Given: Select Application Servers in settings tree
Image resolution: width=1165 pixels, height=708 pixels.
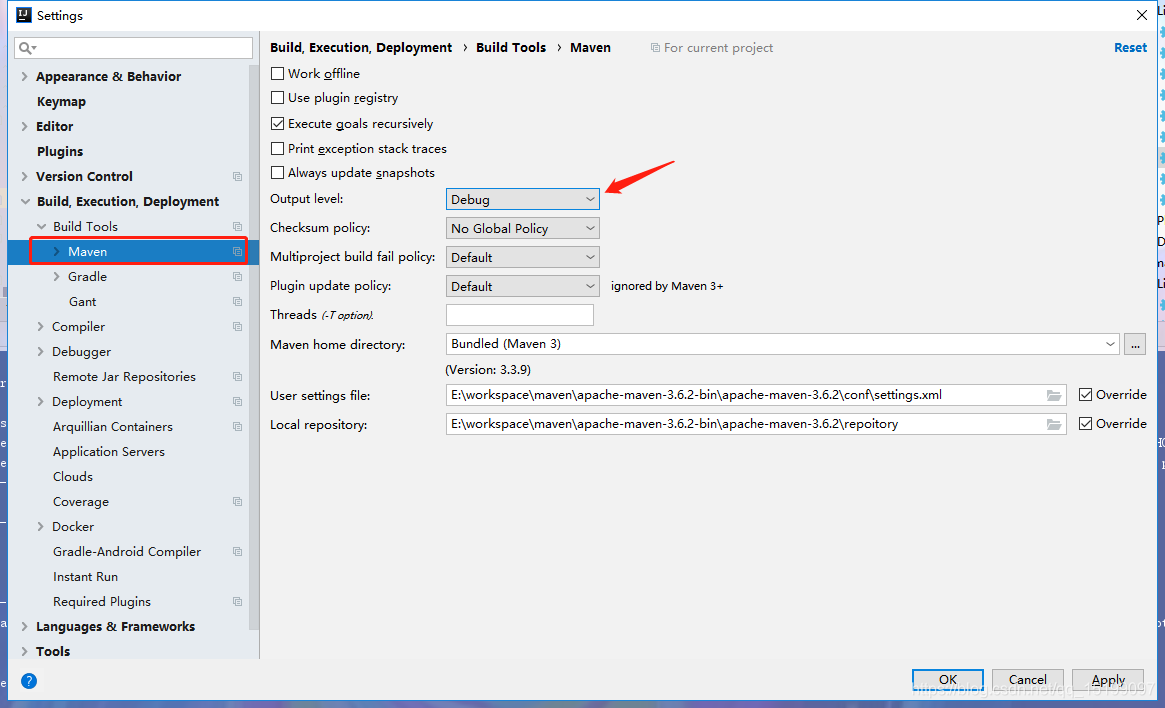Looking at the screenshot, I should tap(108, 452).
